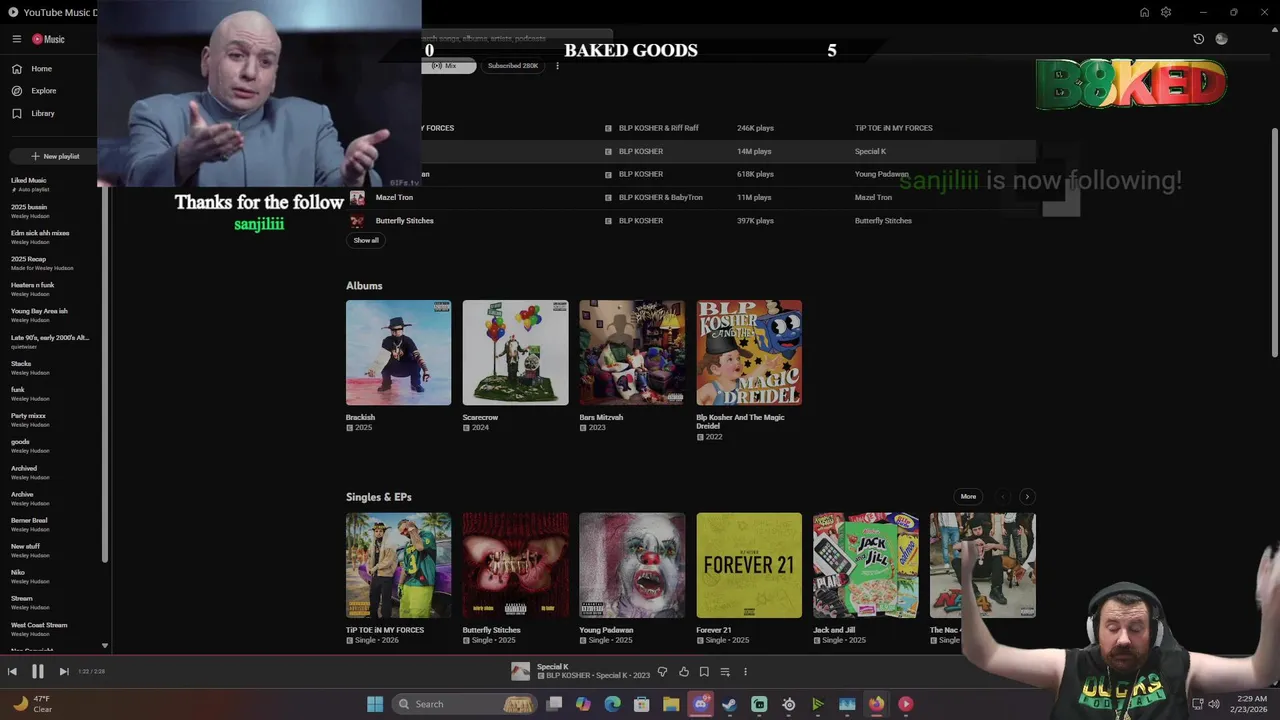The image size is (1280, 720).
Task: Open the Scarecrow album cover
Action: pyautogui.click(x=515, y=353)
